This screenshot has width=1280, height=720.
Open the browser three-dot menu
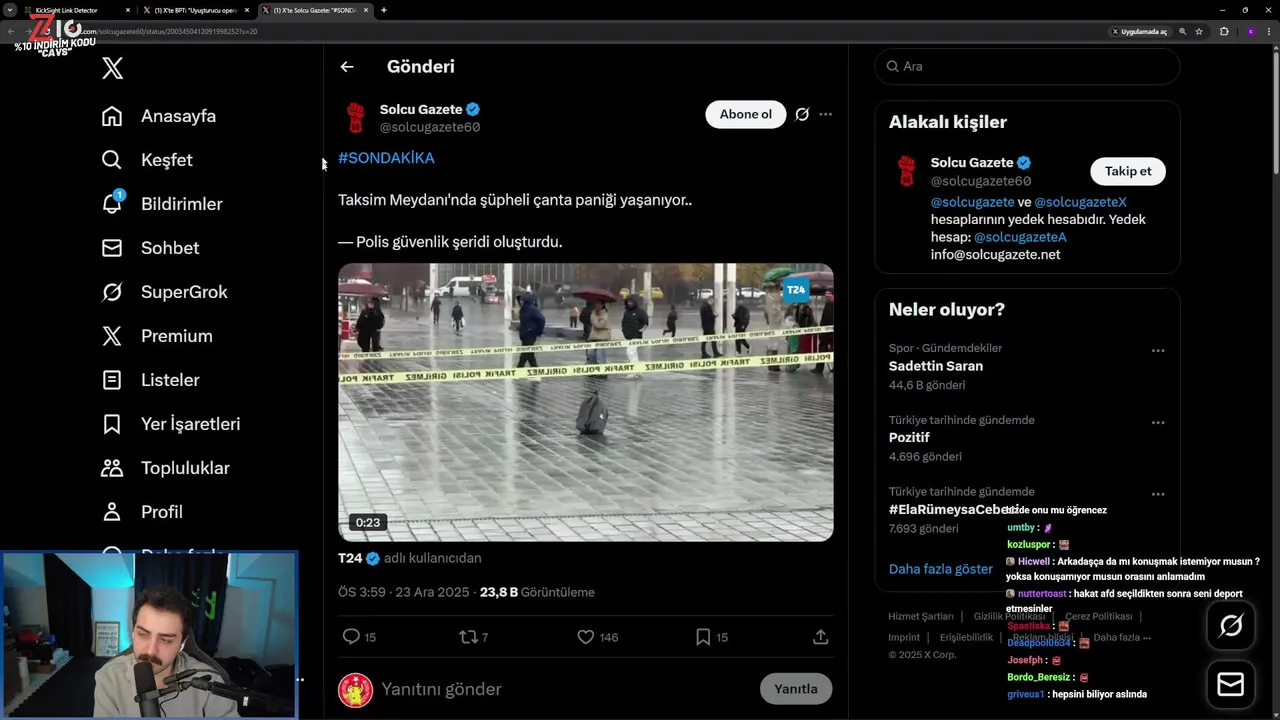click(1268, 31)
